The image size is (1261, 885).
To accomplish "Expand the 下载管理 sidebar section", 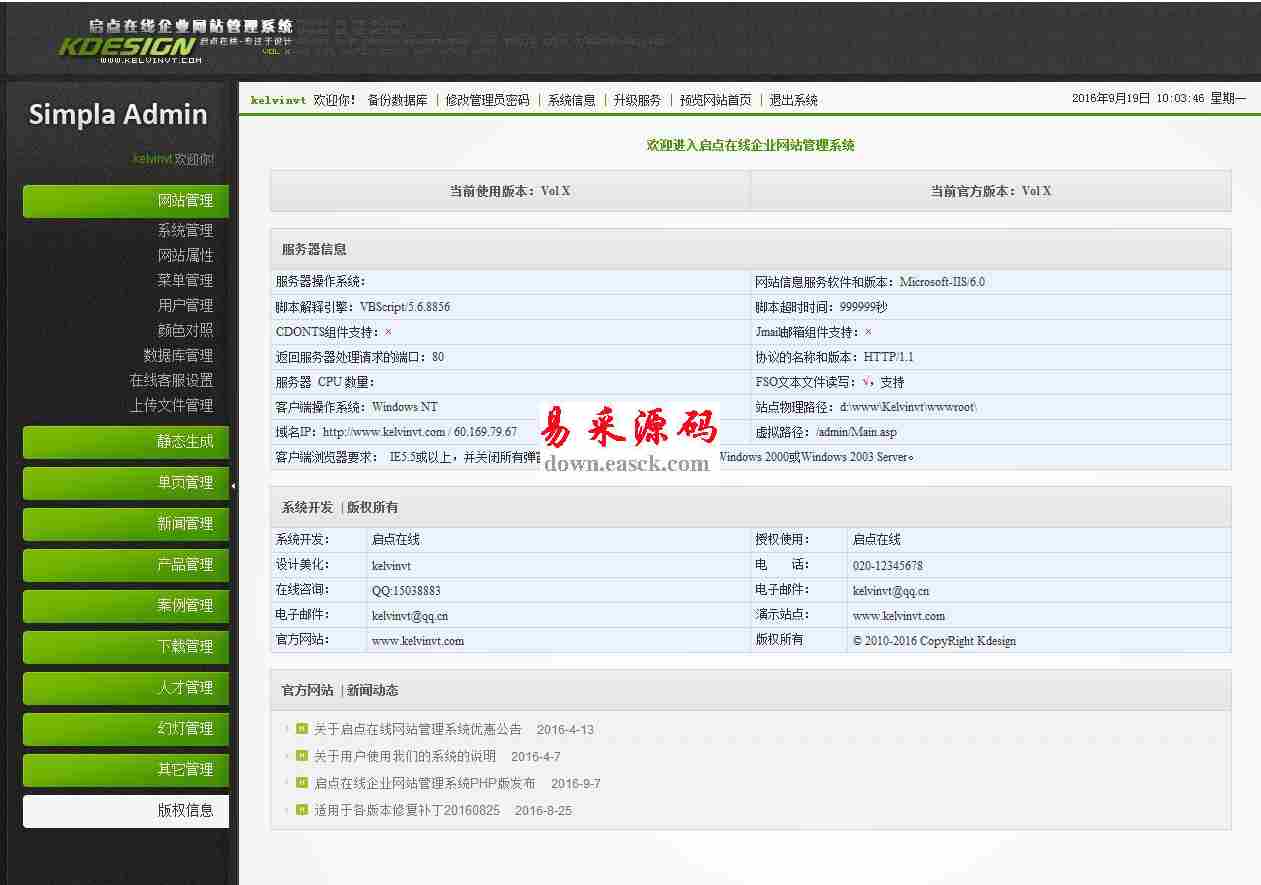I will (x=126, y=647).
